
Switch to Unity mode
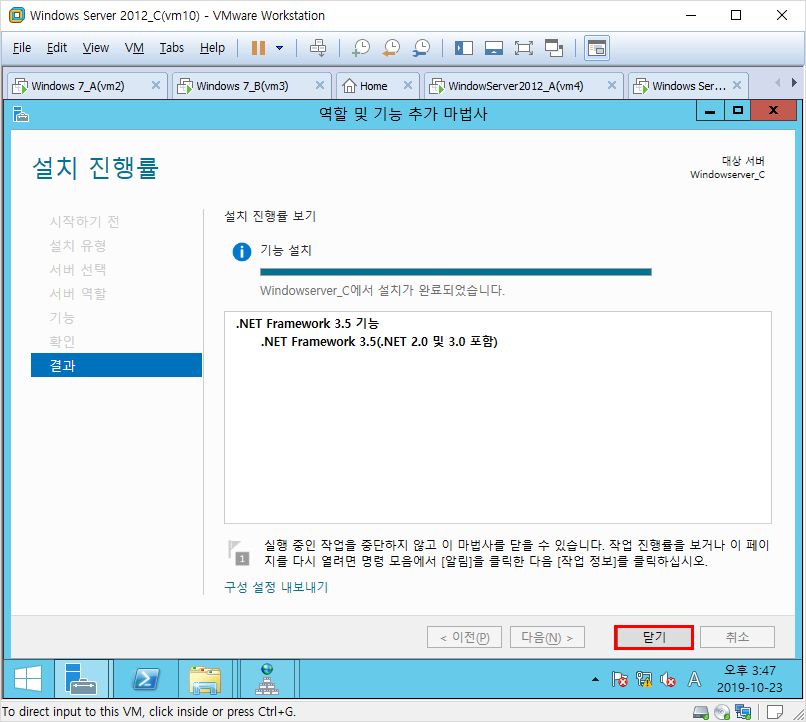point(554,48)
